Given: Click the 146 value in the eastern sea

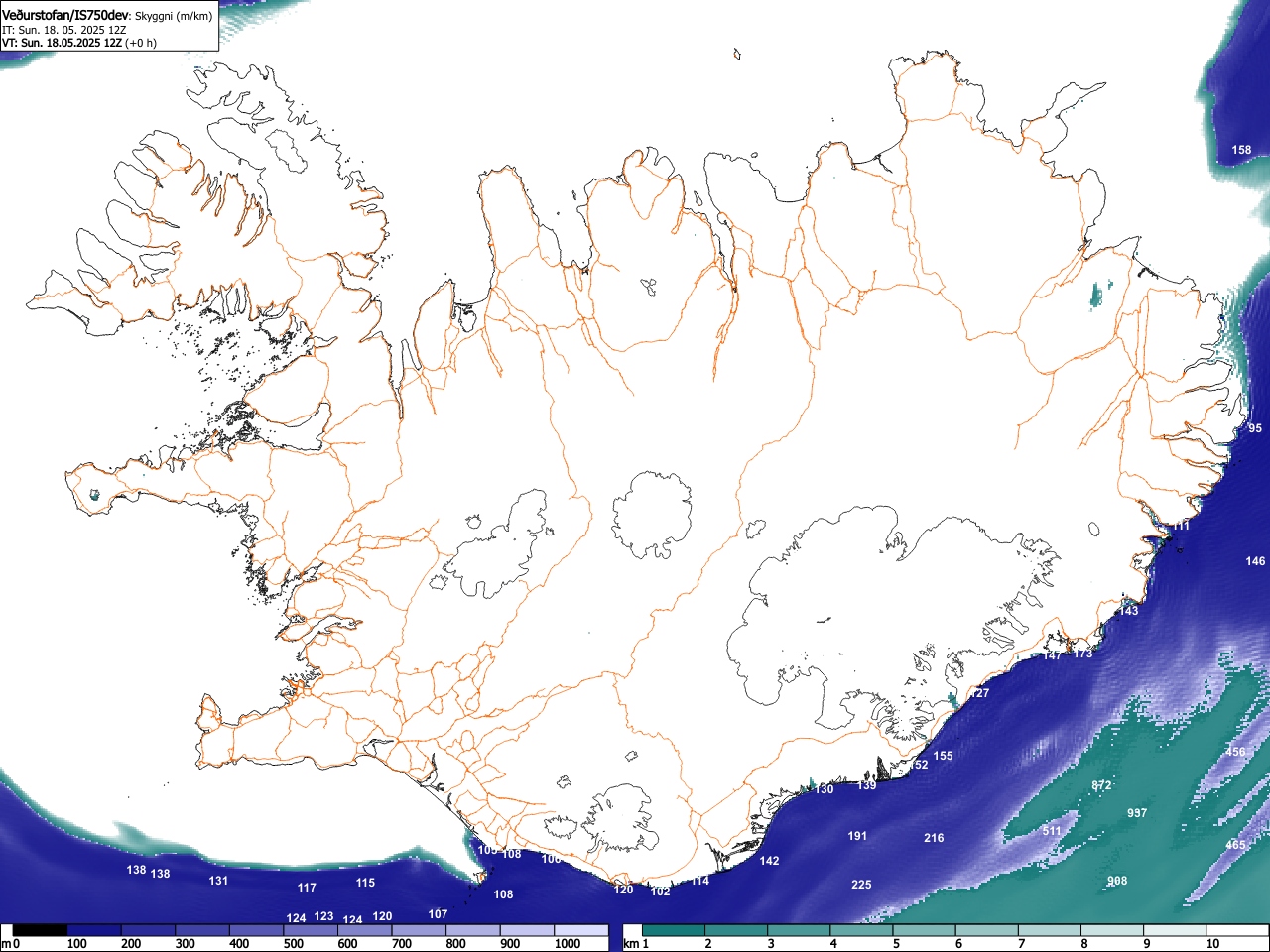Looking at the screenshot, I should pos(1255,561).
